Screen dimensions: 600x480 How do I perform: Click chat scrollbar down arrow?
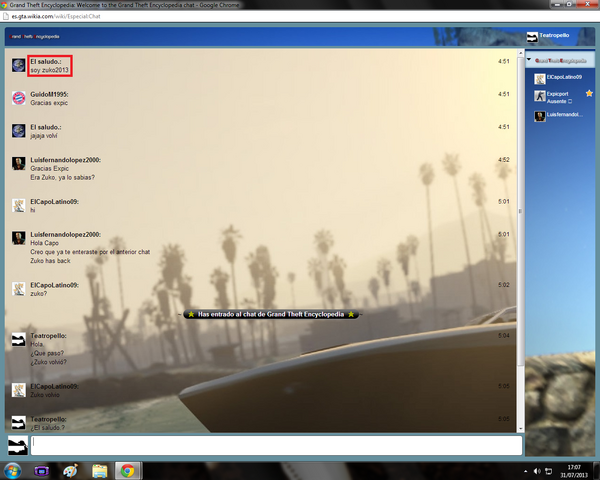coord(520,429)
